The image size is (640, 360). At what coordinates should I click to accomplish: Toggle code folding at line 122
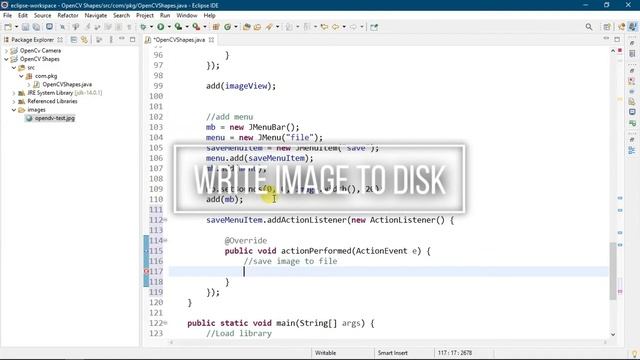click(x=165, y=323)
